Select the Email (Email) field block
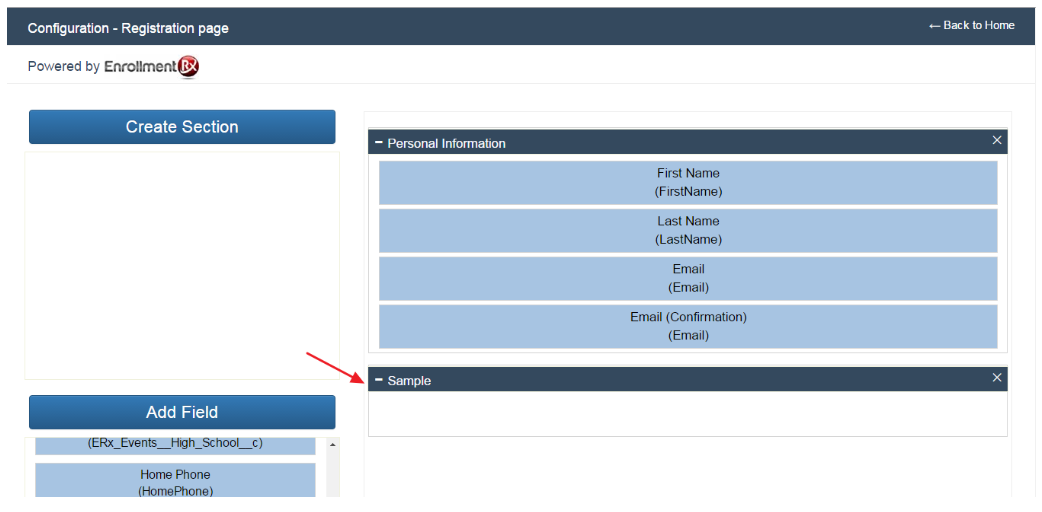1042x512 pixels. [688, 278]
